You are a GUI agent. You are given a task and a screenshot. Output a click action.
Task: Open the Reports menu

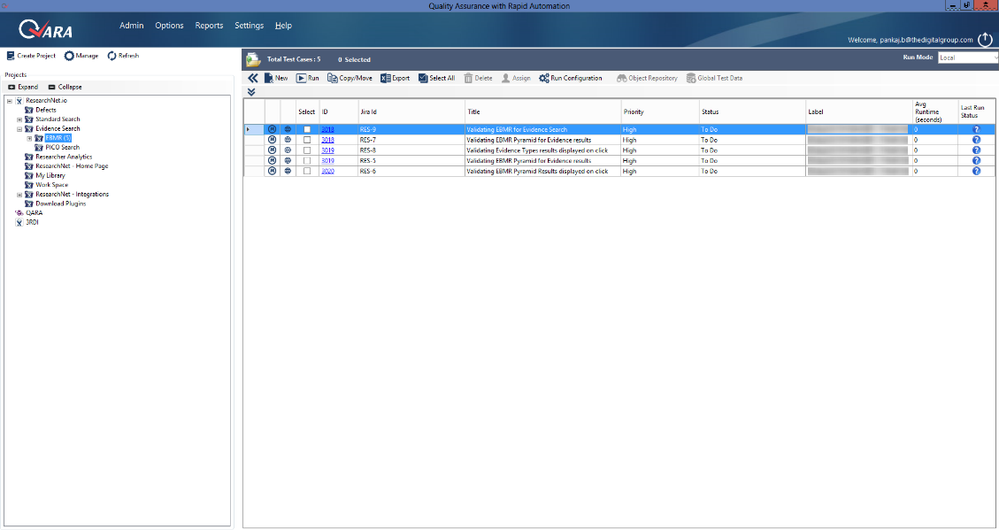(209, 25)
